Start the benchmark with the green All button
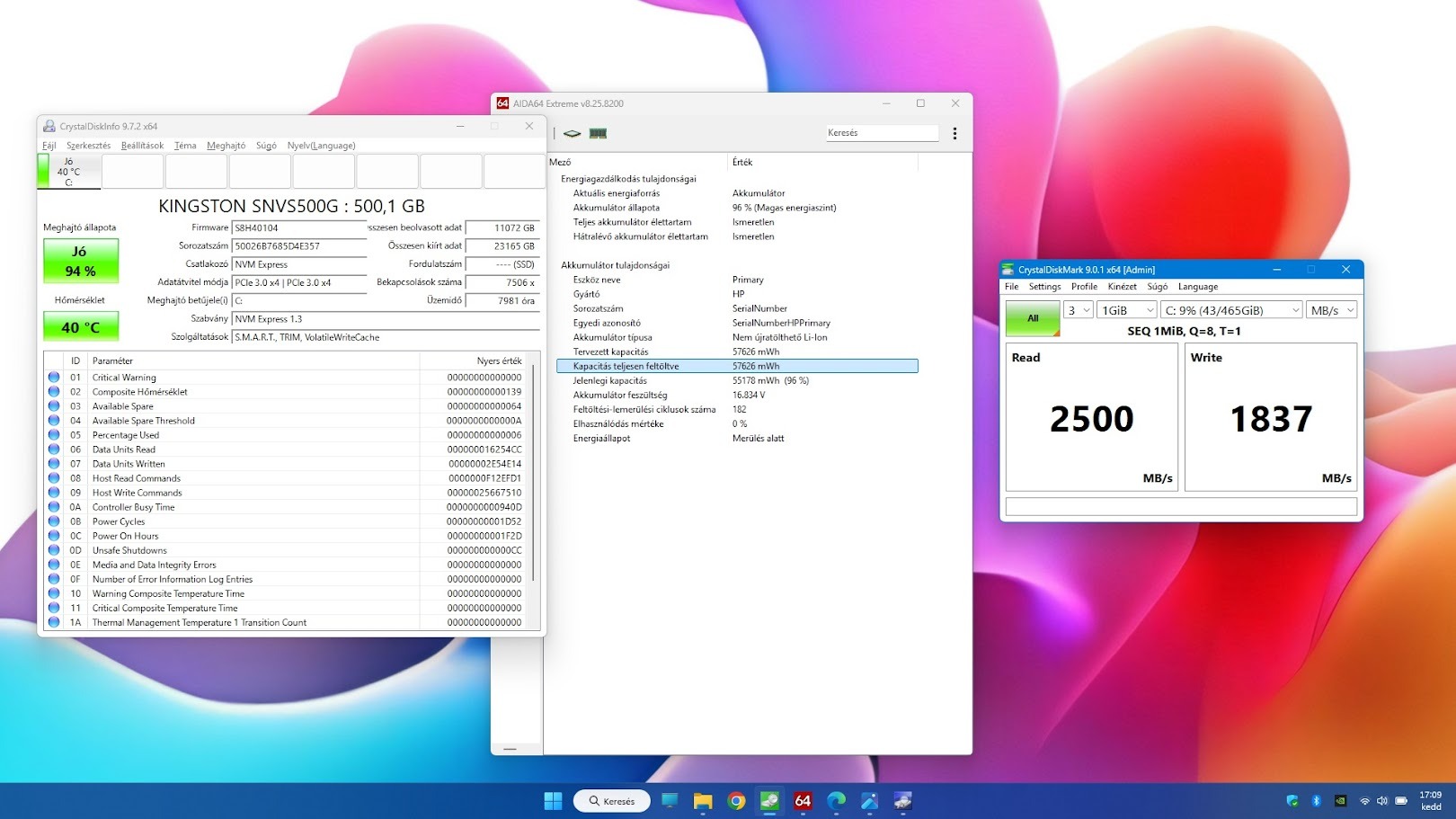1456x819 pixels. pos(1033,318)
